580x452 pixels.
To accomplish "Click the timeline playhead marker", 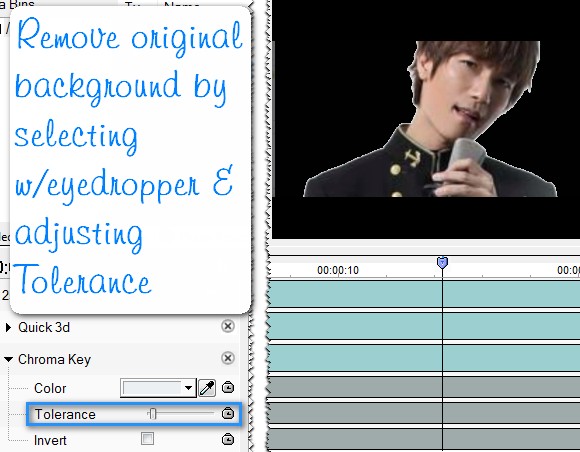I will coord(442,263).
